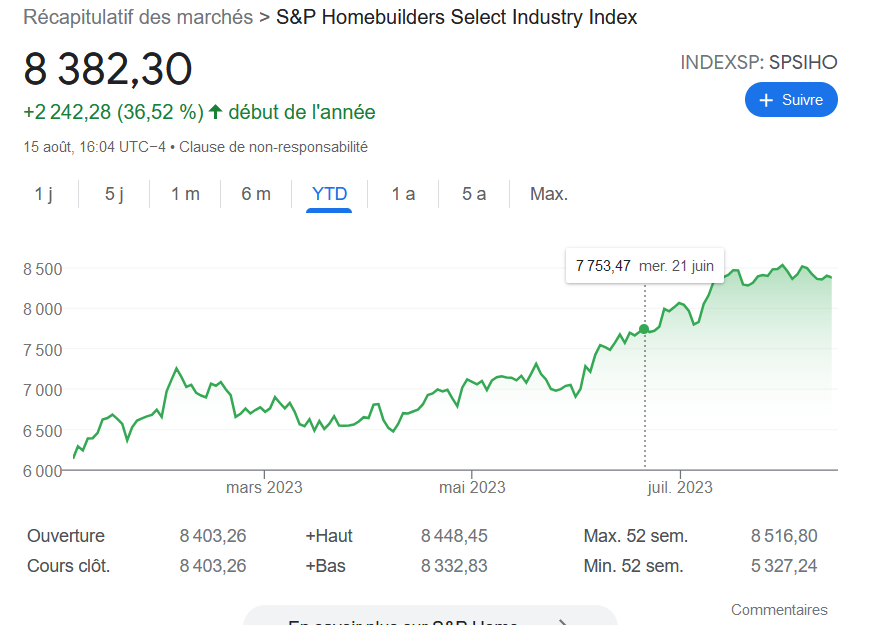Select the 1 j time range tab

[43, 194]
